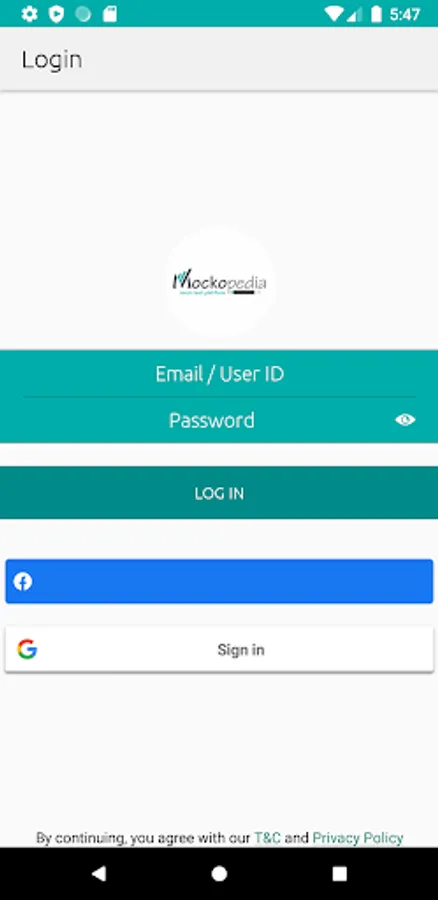Tap the Mockopedia logo image

(220, 282)
